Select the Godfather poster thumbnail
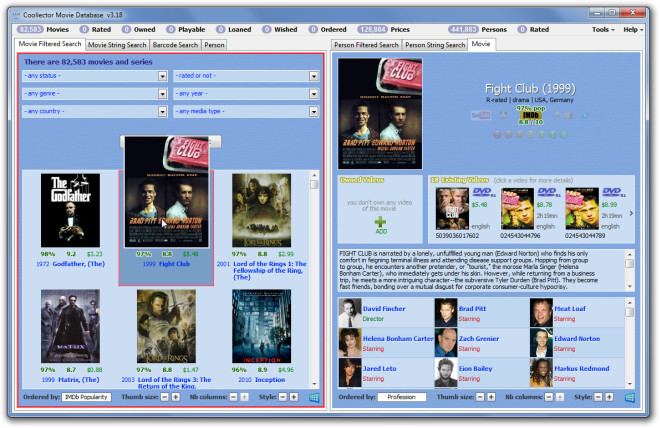Screen dimensions: 660x428 [x=70, y=210]
